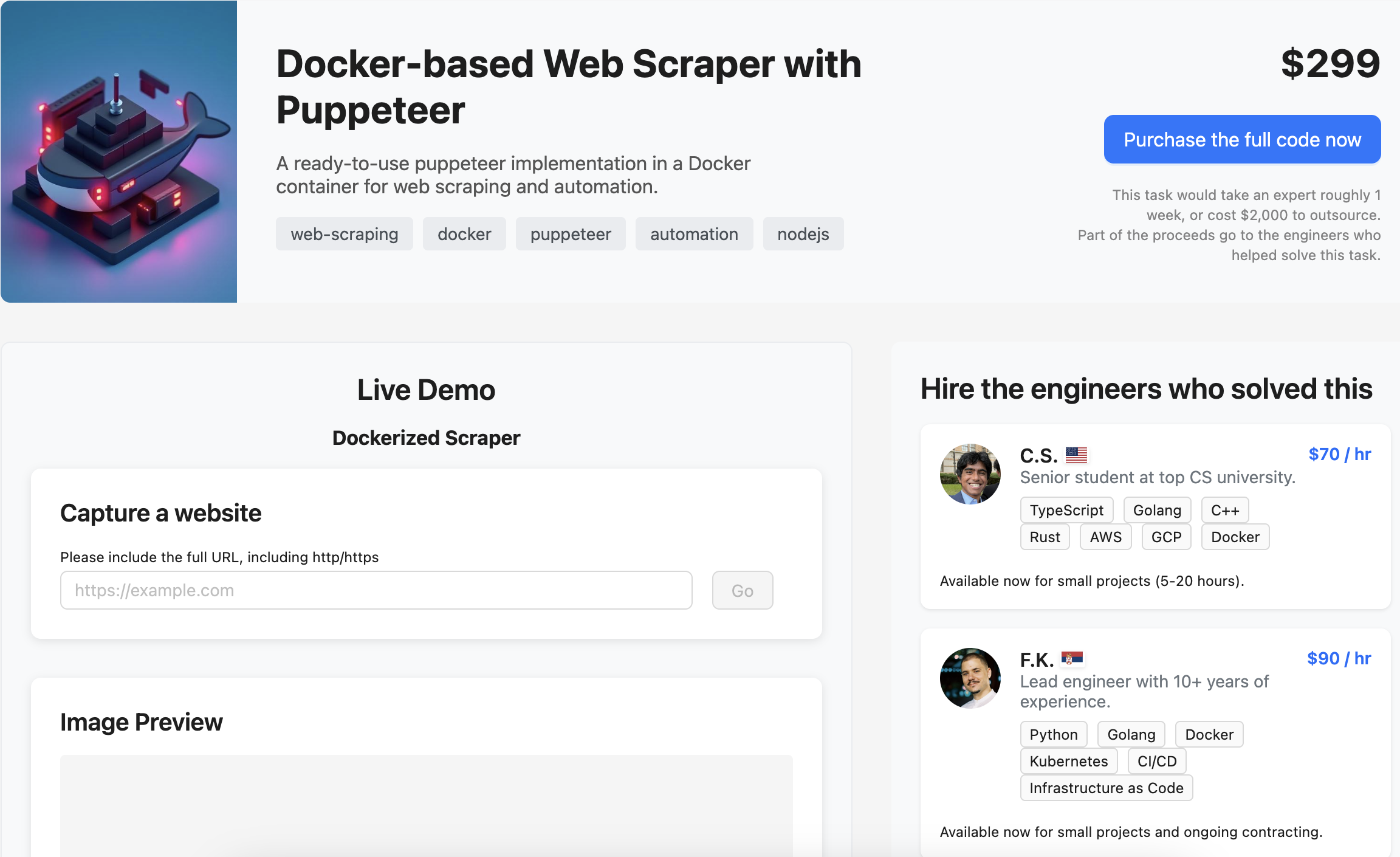The image size is (1400, 857).
Task: Click C.S.'s TypeScript skill badge
Action: click(x=1066, y=510)
